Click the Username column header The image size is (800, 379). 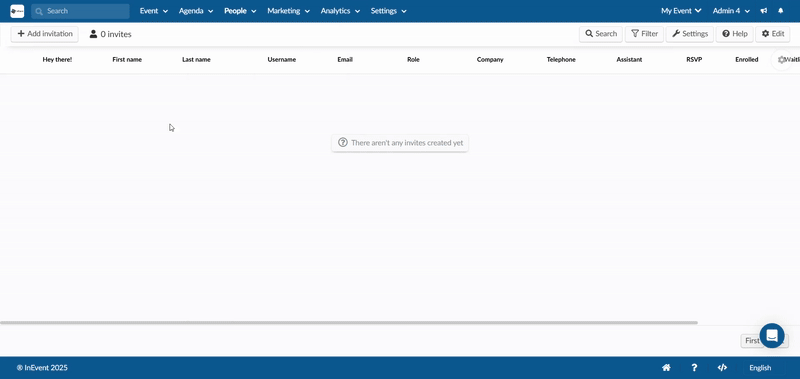282,60
